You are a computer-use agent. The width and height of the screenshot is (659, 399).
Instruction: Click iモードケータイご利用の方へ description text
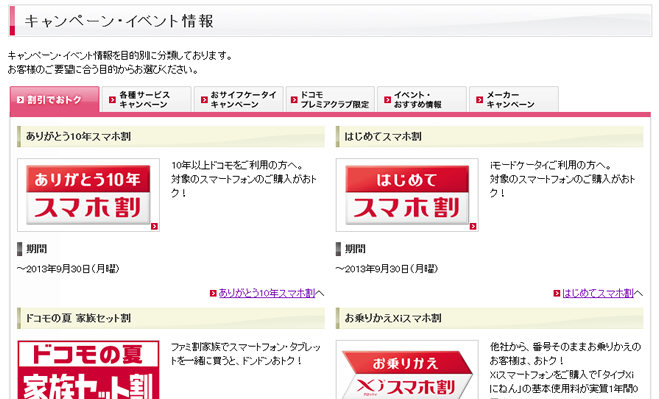point(562,179)
